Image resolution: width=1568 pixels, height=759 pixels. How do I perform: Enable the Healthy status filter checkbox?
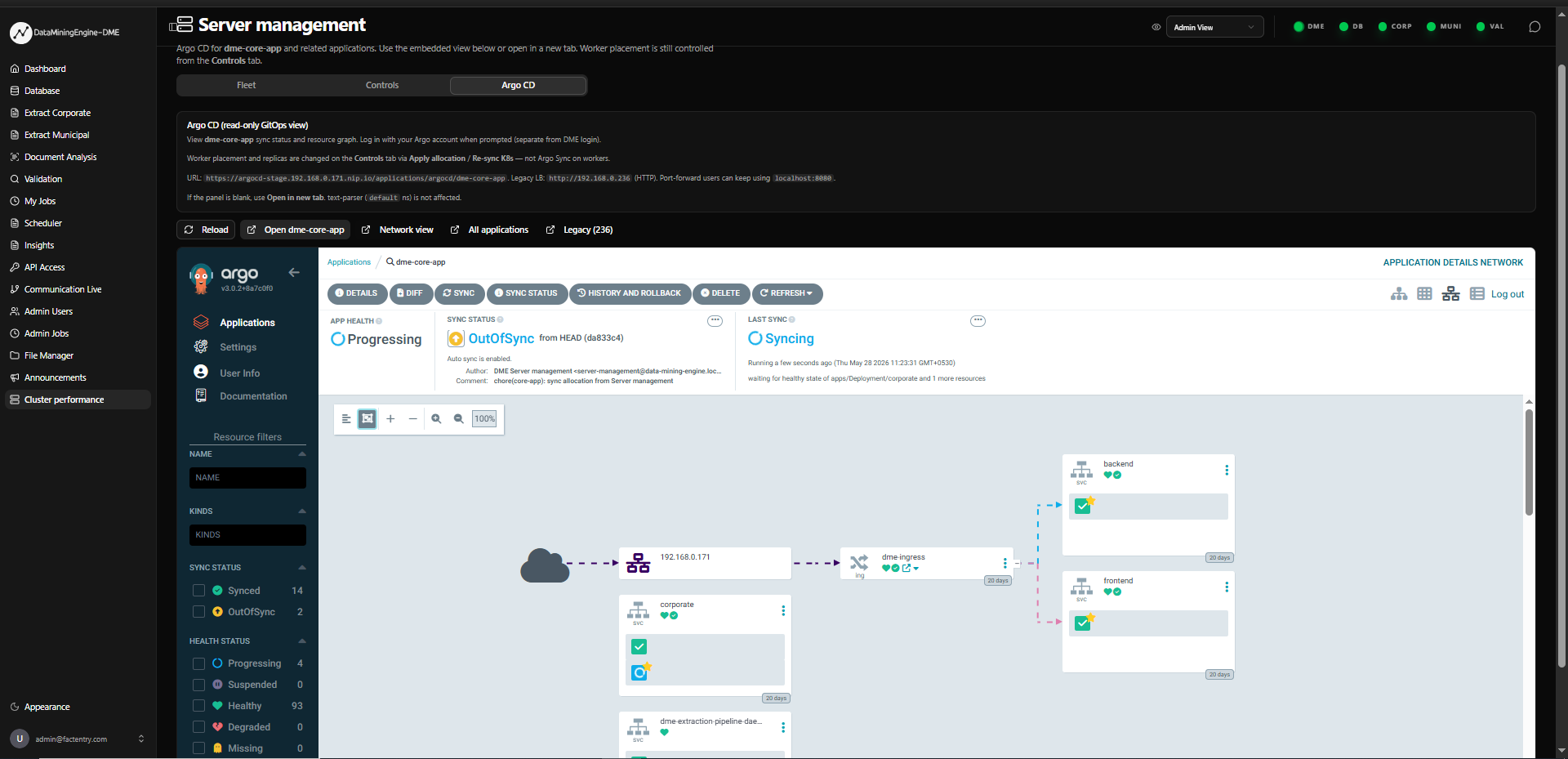pos(198,706)
